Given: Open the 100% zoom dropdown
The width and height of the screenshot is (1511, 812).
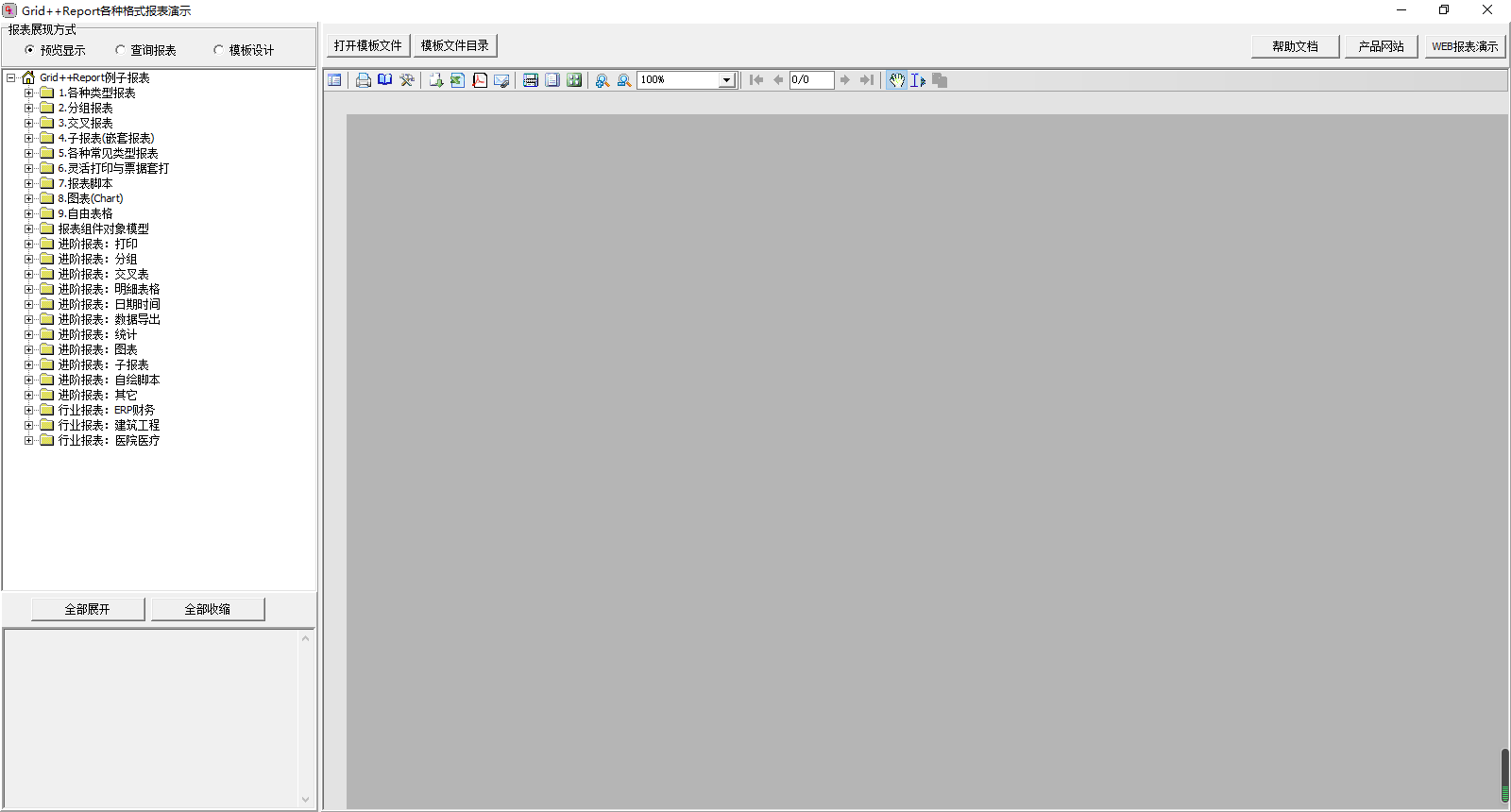Looking at the screenshot, I should pyautogui.click(x=726, y=80).
